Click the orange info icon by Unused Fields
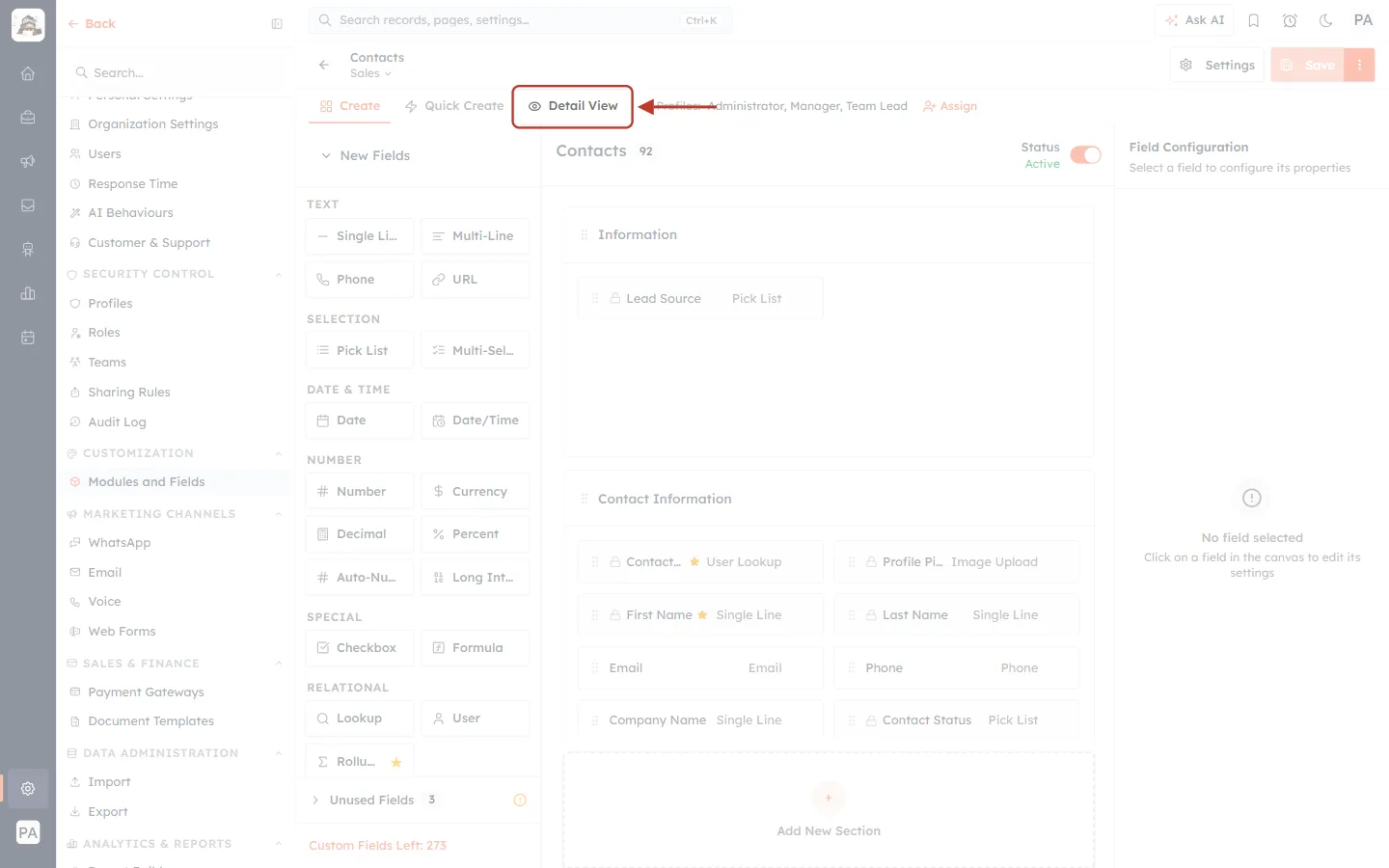 pos(520,800)
